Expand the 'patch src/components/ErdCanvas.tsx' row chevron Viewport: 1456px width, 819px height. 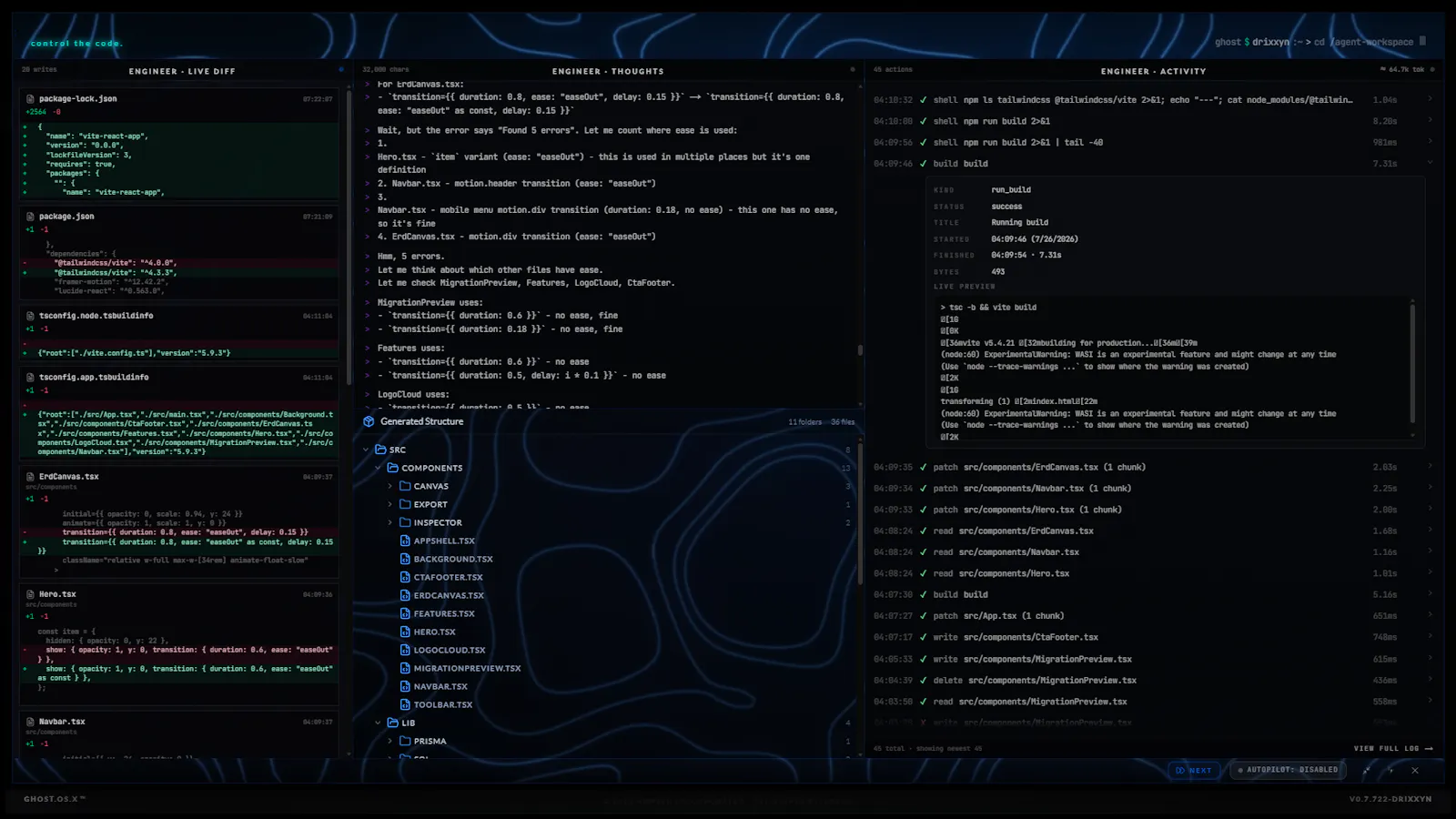(1430, 467)
